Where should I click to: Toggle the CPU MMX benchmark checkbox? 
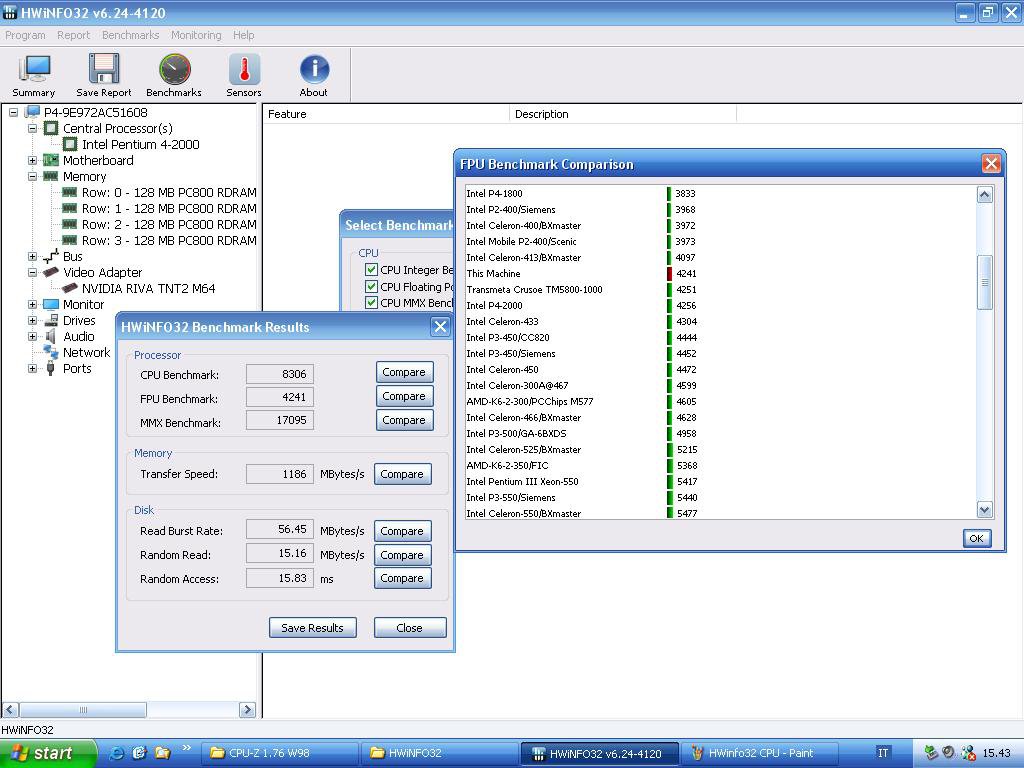(372, 303)
